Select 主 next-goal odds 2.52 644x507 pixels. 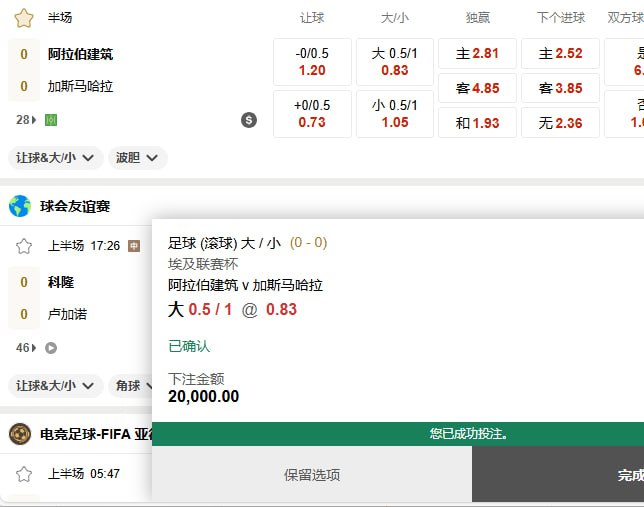[x=560, y=54]
